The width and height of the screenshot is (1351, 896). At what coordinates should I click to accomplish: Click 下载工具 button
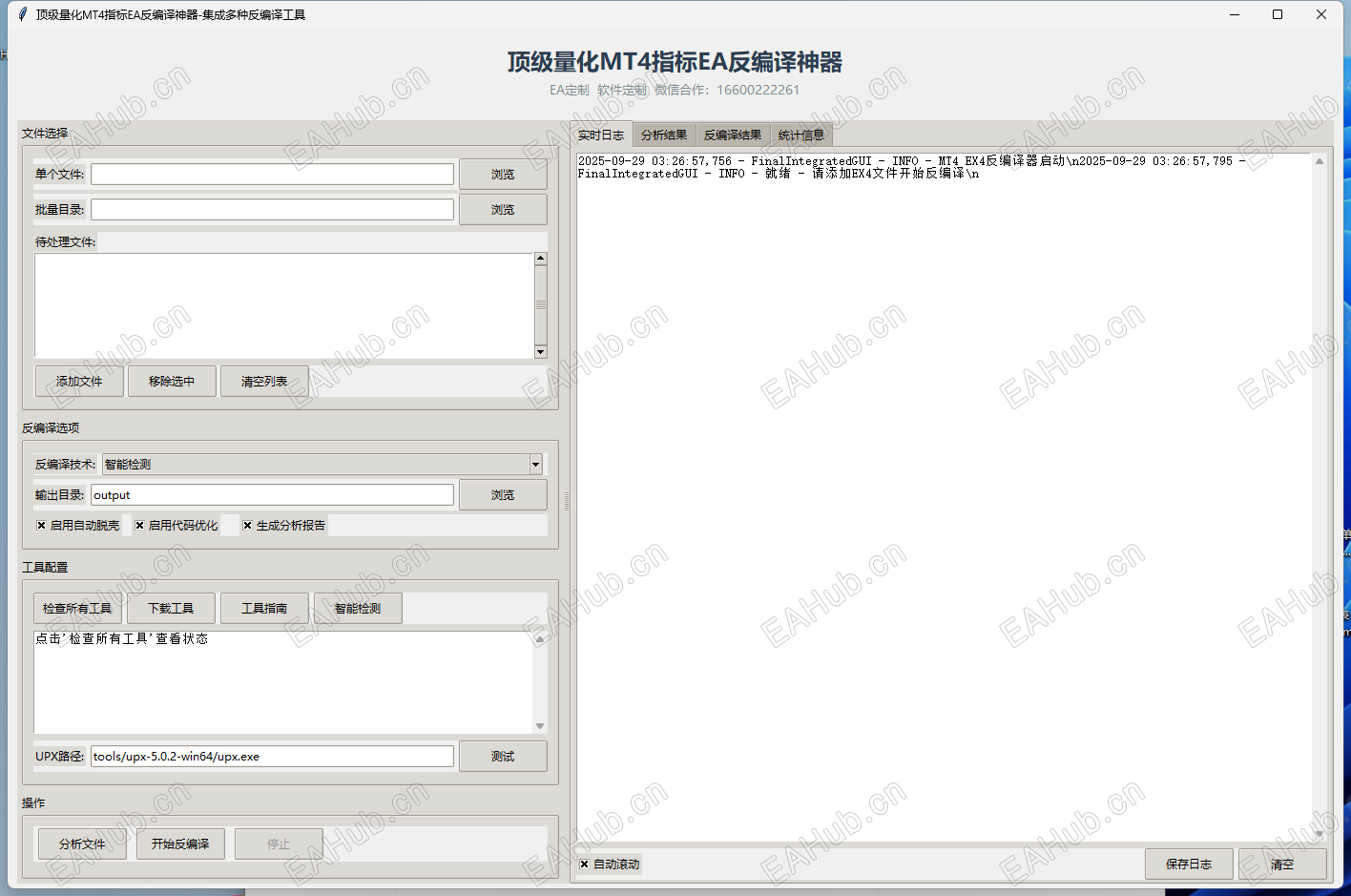pyautogui.click(x=171, y=609)
